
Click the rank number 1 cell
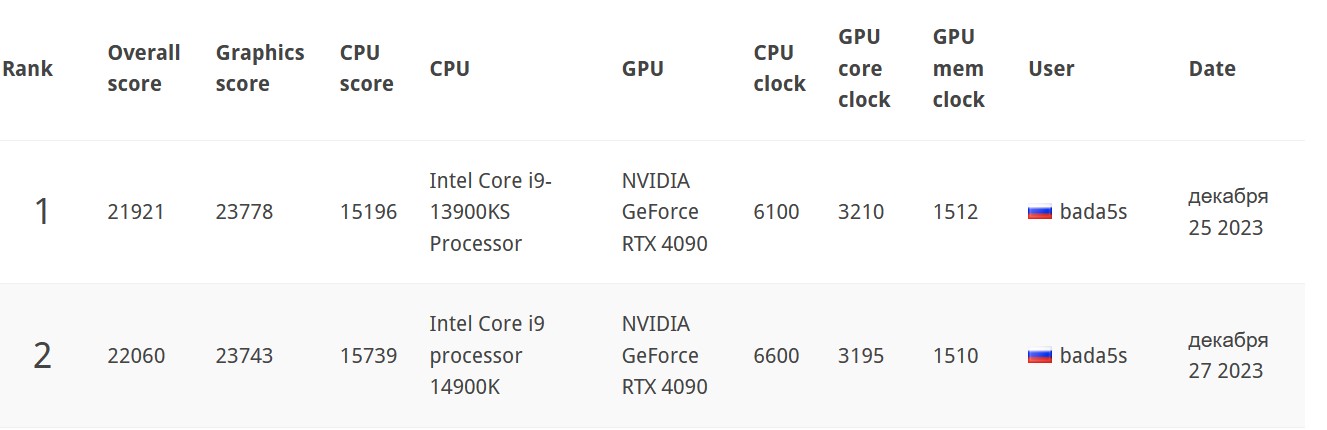pos(42,212)
